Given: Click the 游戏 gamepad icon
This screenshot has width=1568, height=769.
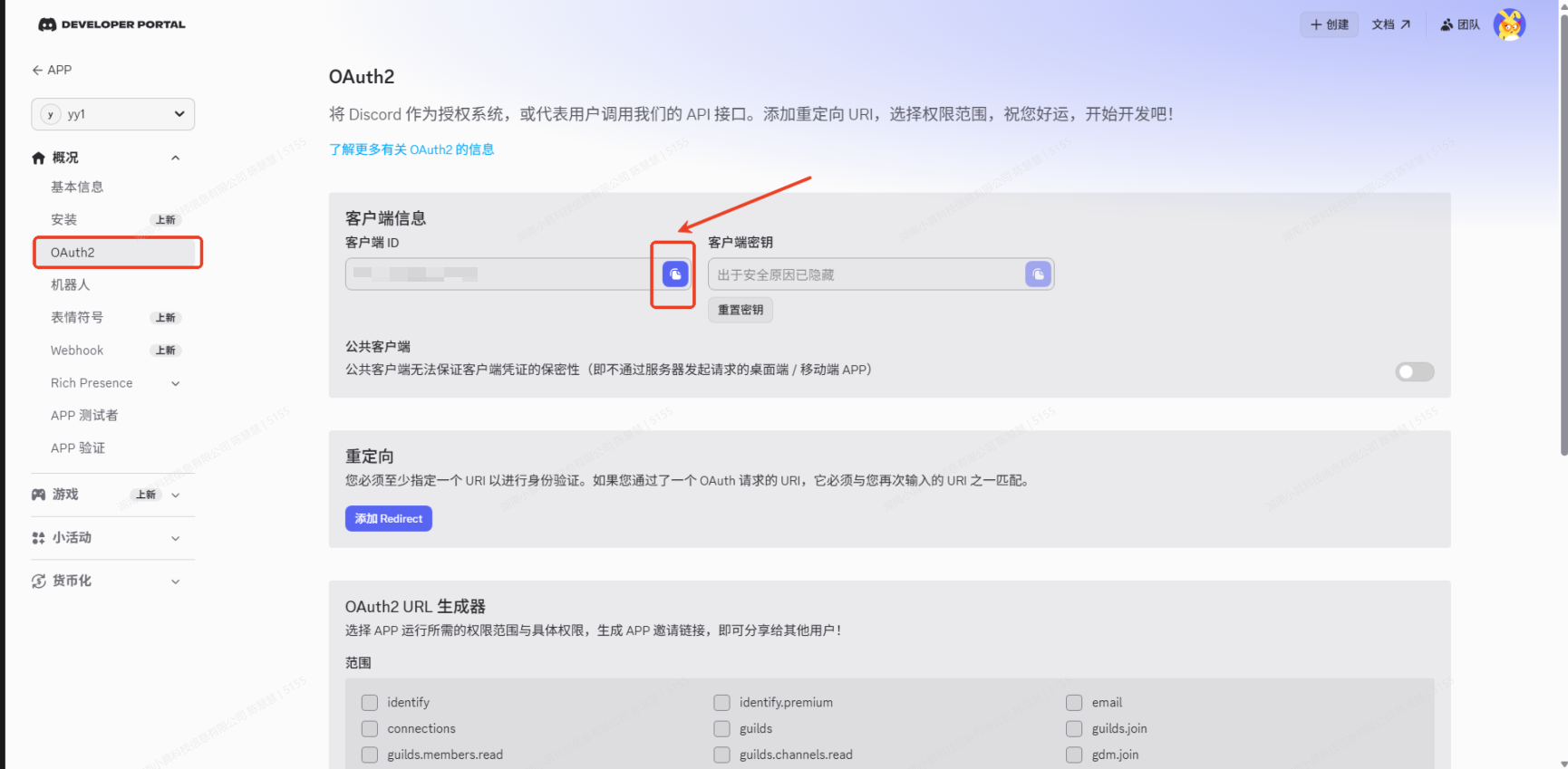Looking at the screenshot, I should coord(38,495).
